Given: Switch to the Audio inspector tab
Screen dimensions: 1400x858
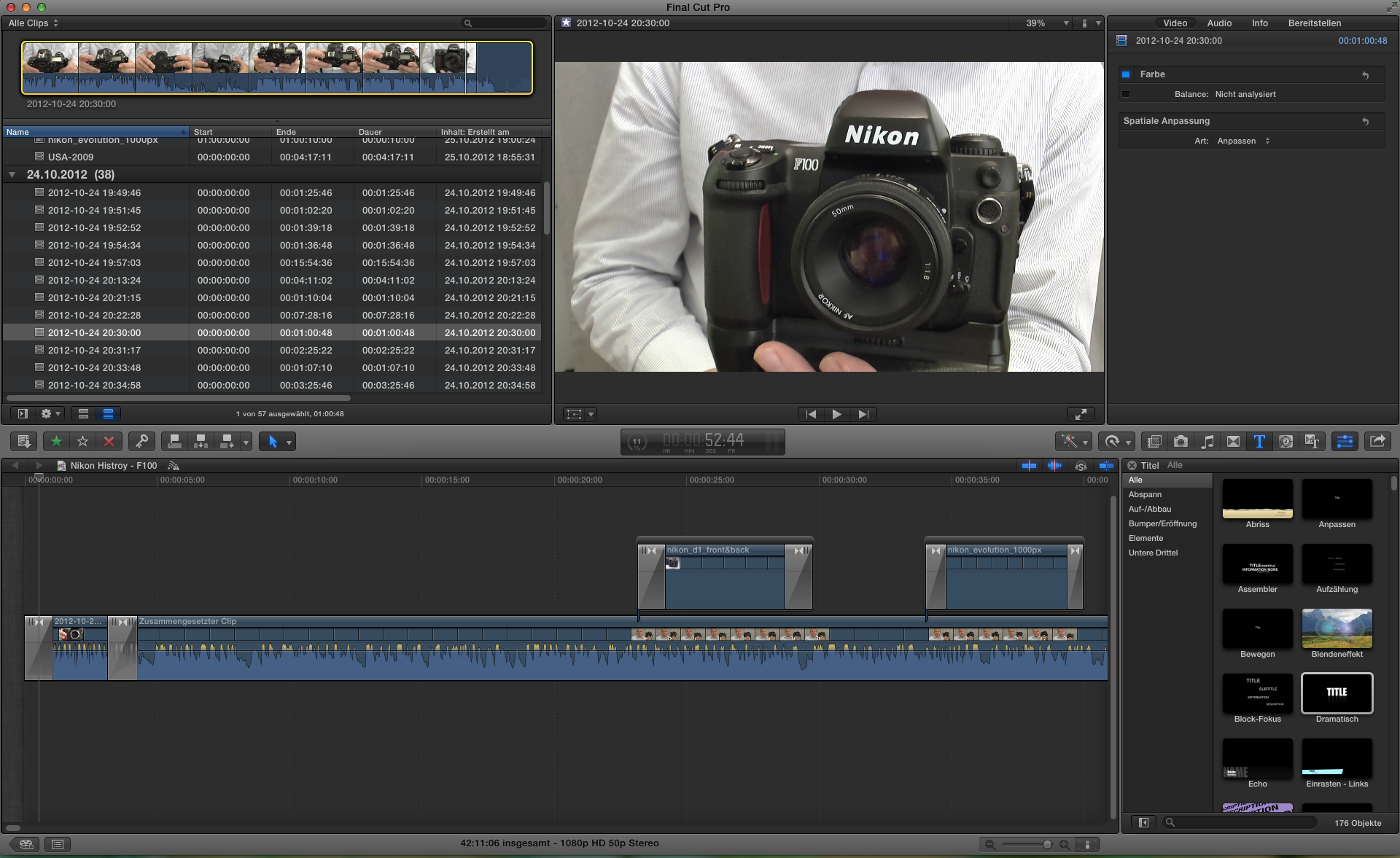Looking at the screenshot, I should pos(1218,23).
